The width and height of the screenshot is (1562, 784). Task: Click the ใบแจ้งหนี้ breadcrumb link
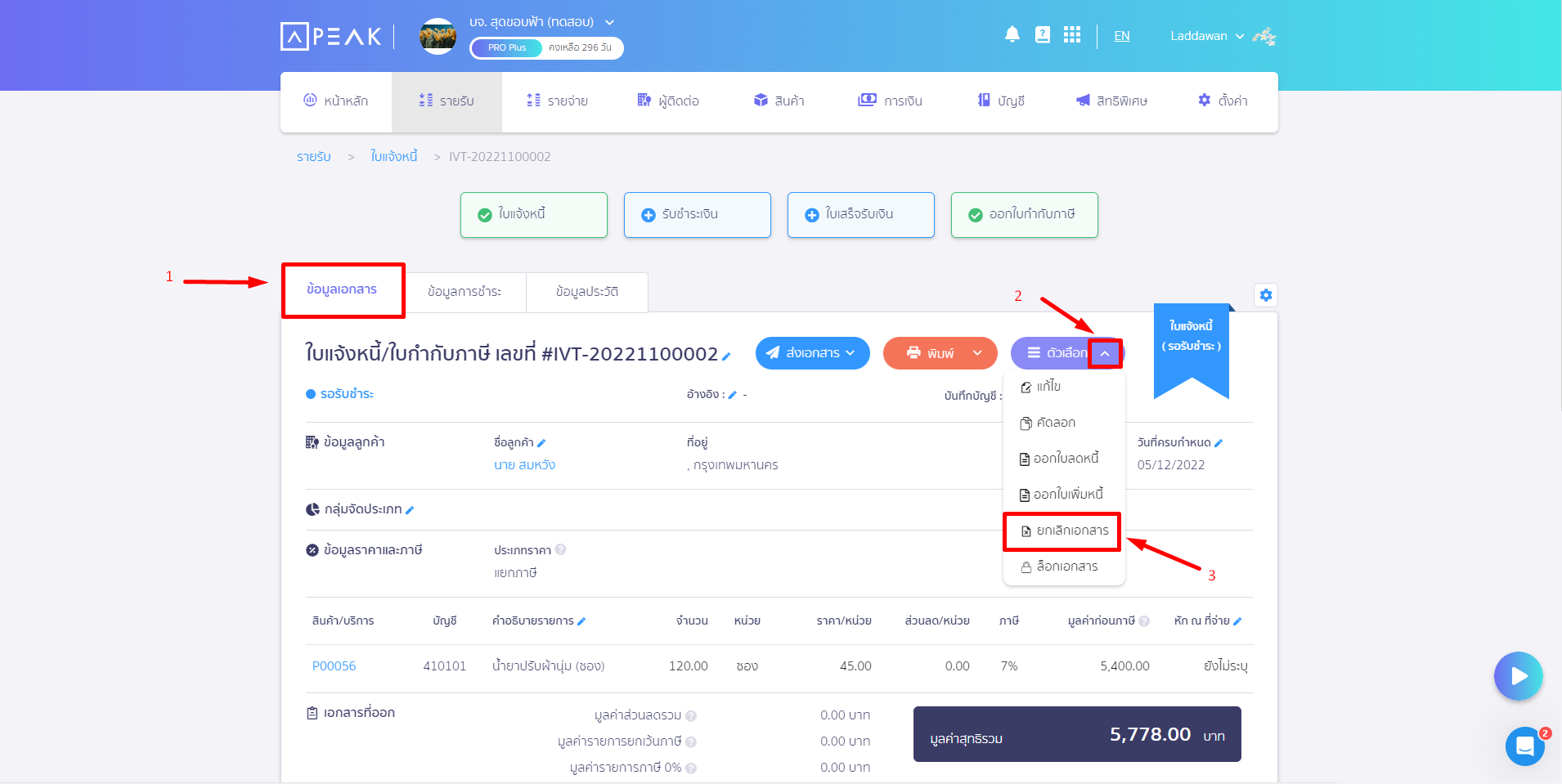394,156
